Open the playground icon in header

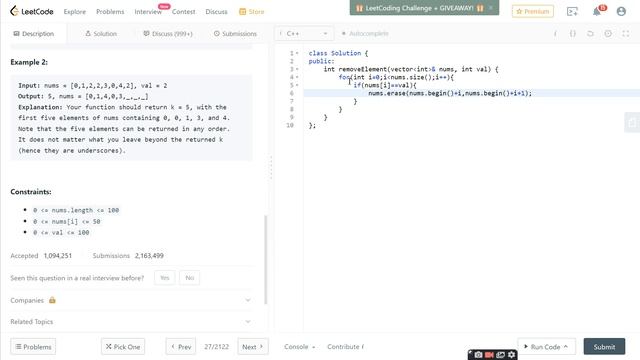point(572,11)
